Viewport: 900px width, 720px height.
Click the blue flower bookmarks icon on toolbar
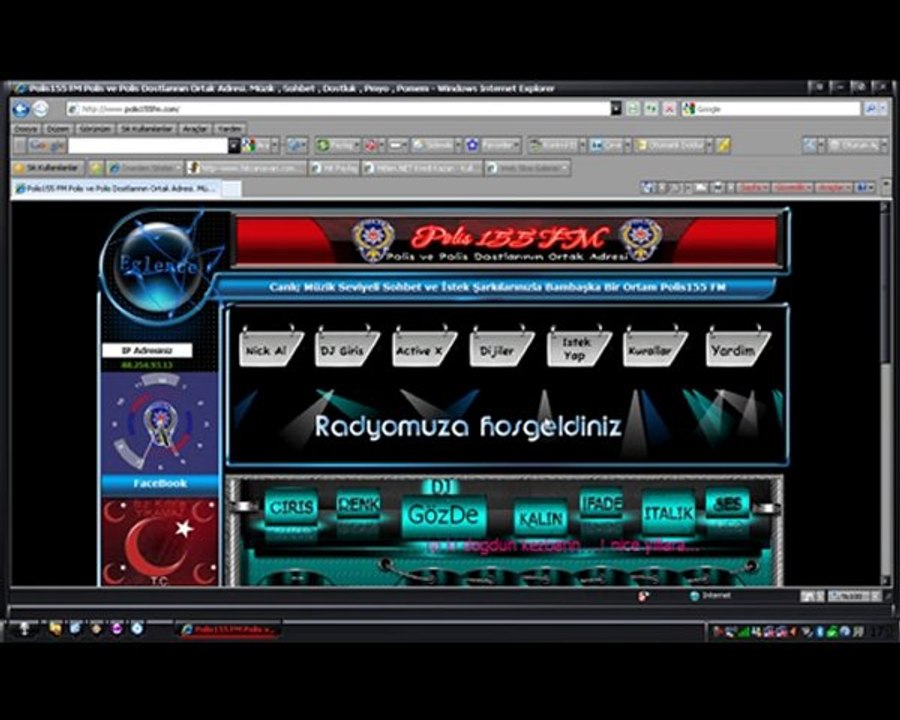tap(472, 145)
